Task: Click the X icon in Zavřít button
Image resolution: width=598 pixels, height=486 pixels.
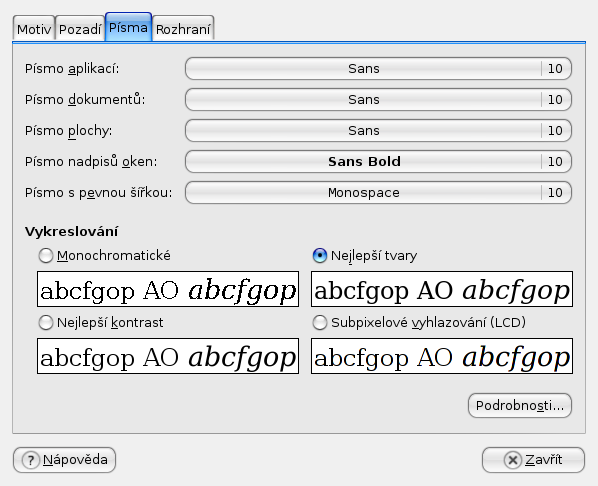Action: [x=513, y=460]
